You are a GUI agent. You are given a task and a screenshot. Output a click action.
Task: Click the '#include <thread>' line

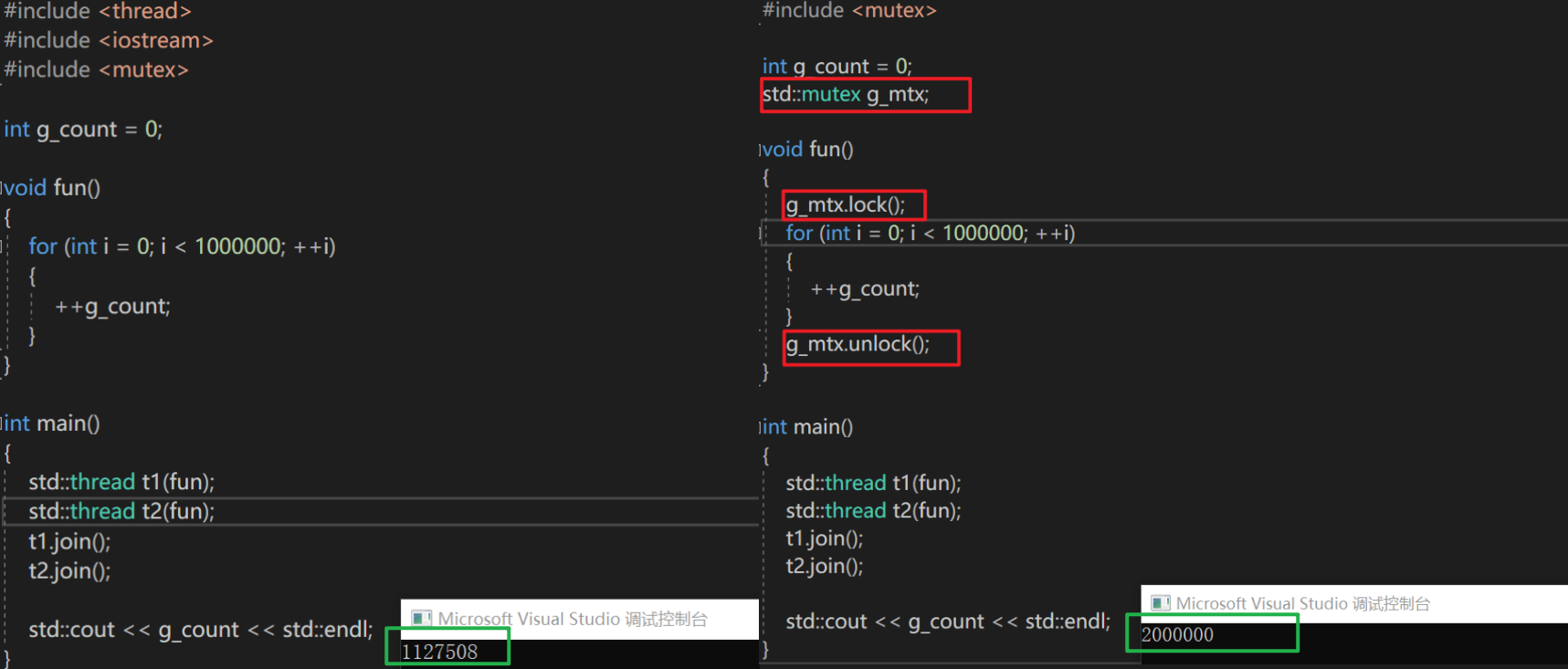98,11
